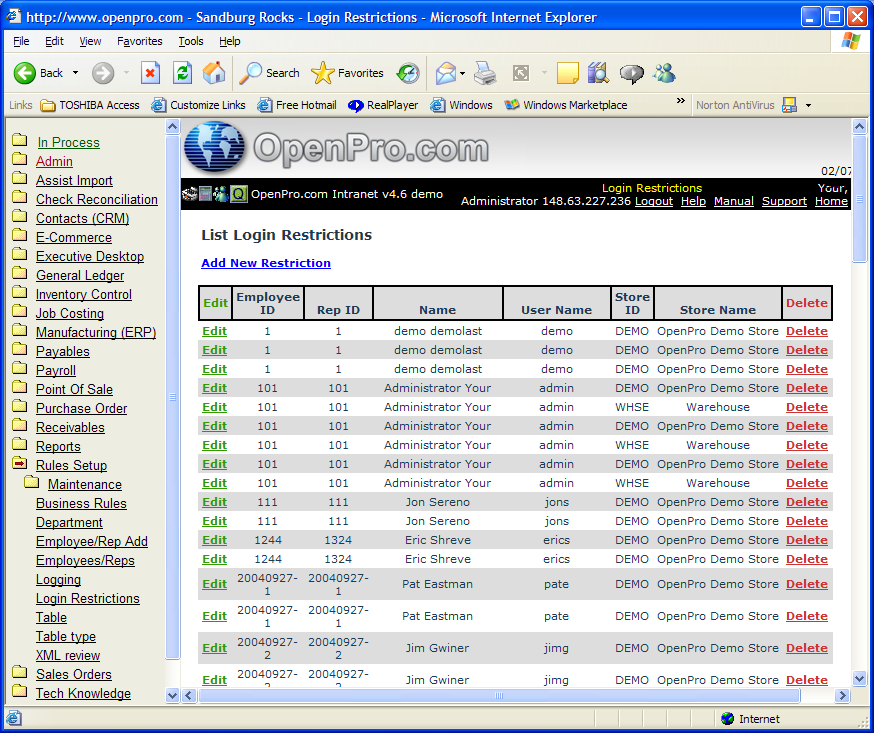
Task: Click the Rules Setup open folder icon
Action: [20, 464]
